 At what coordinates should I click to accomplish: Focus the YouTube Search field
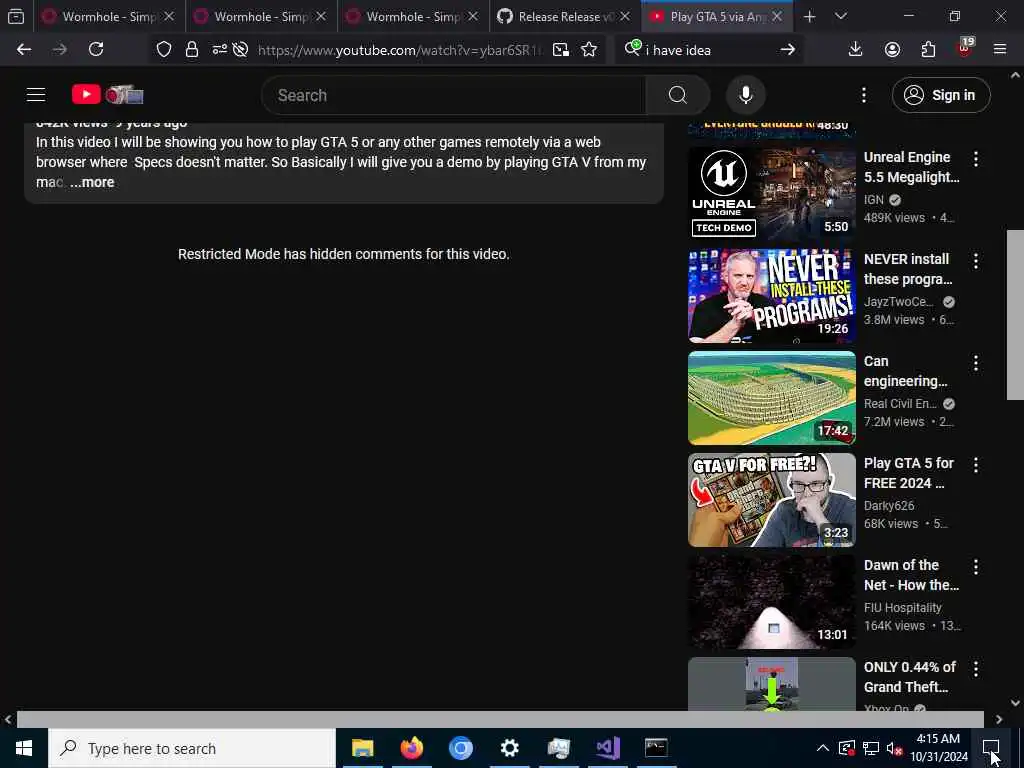pos(454,95)
